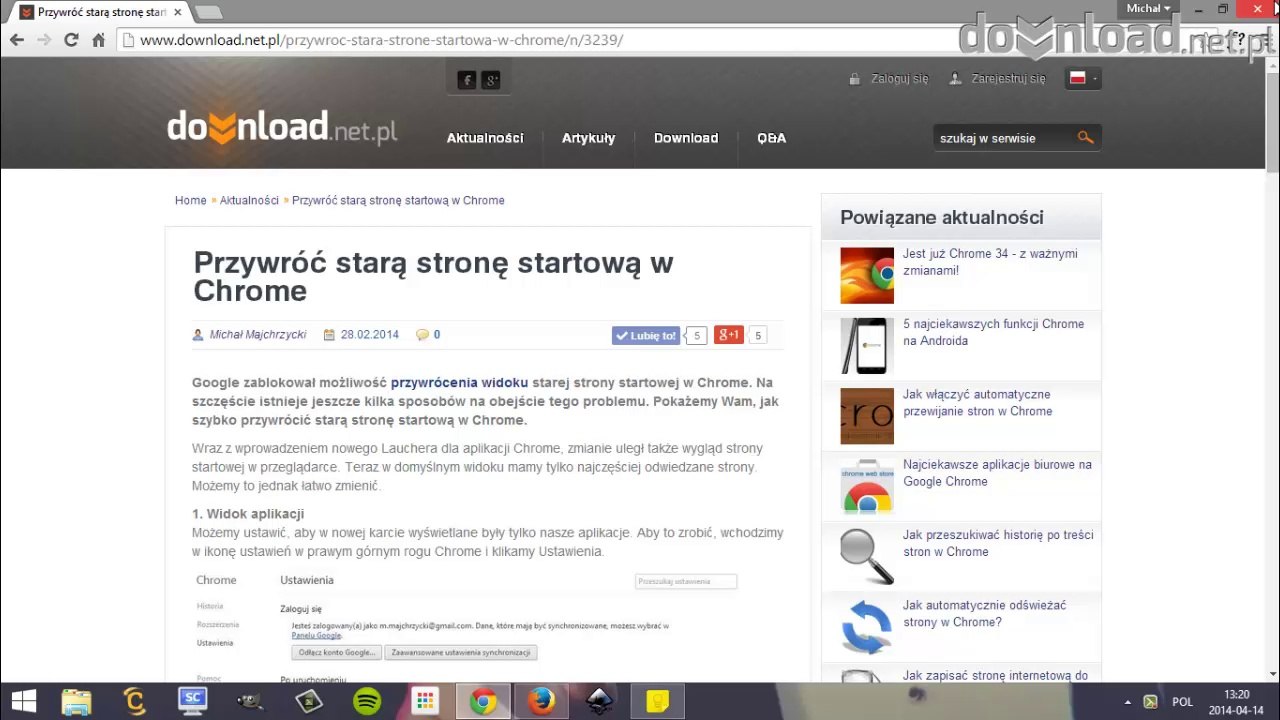Select the Przywróć starą stronę browser tab
Image resolution: width=1280 pixels, height=720 pixels.
[100, 13]
